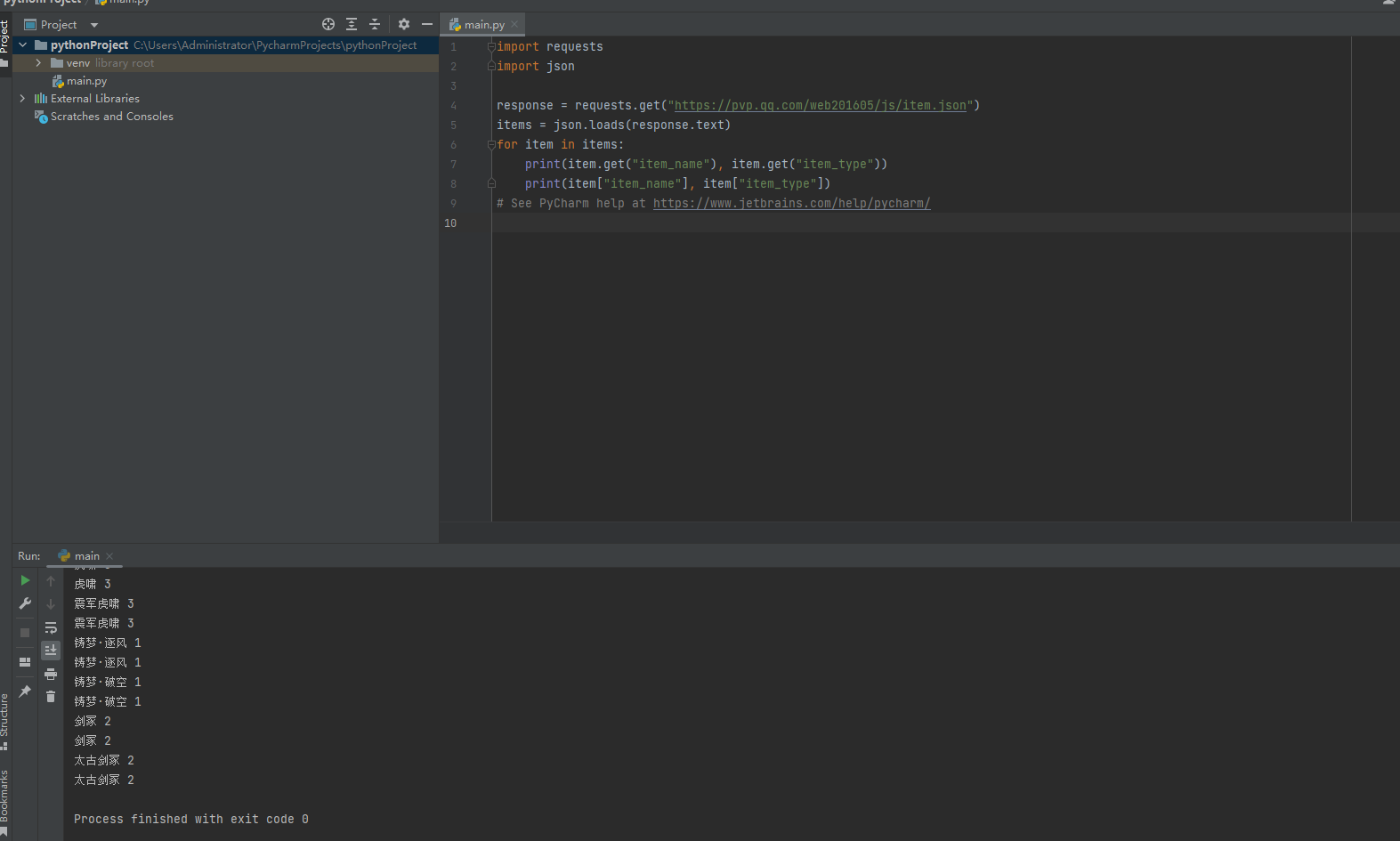The image size is (1400, 841).
Task: Open the jetbrains.com help link in code
Action: [x=791, y=204]
